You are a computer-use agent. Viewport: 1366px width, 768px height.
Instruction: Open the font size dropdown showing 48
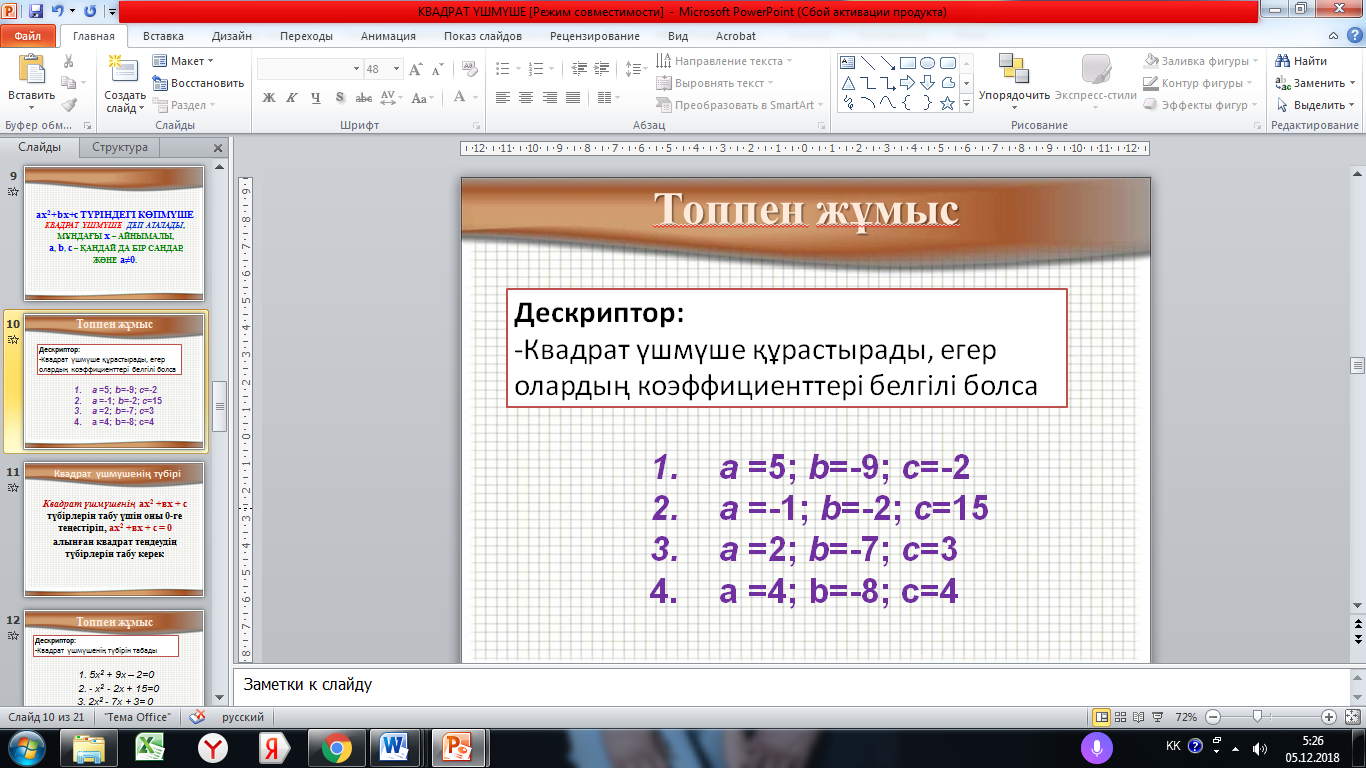382,69
